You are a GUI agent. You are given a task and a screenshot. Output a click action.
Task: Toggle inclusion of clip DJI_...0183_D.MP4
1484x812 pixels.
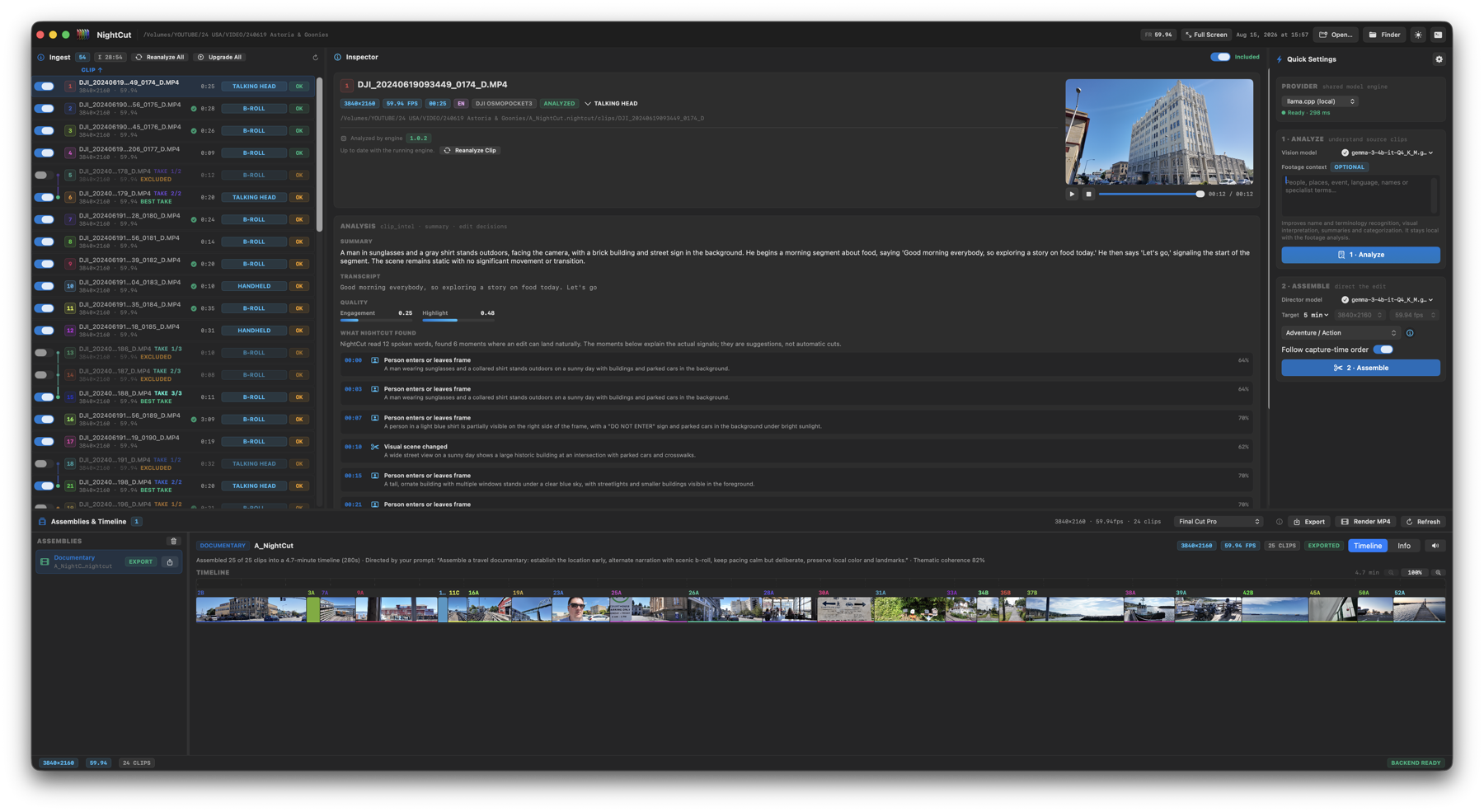[x=45, y=287]
